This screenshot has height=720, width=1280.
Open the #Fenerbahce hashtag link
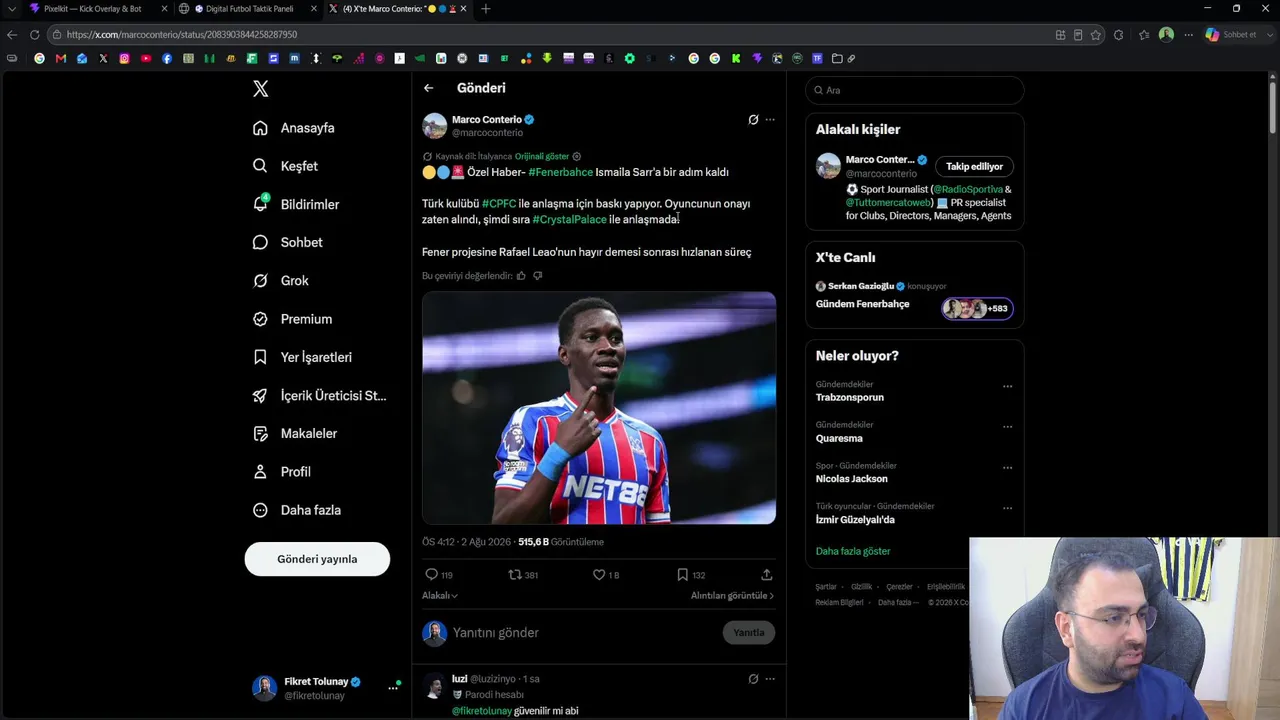561,172
